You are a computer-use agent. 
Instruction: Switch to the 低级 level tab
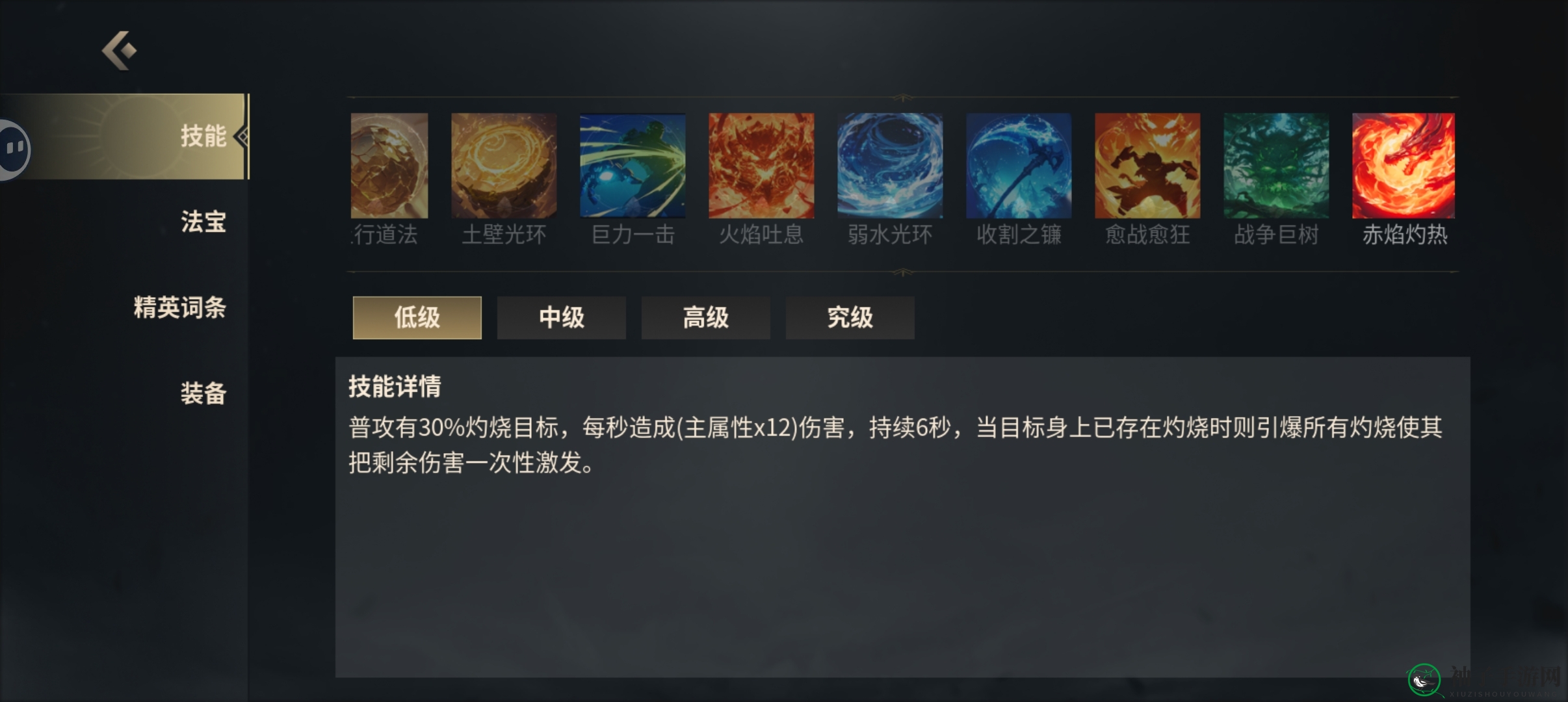point(417,318)
